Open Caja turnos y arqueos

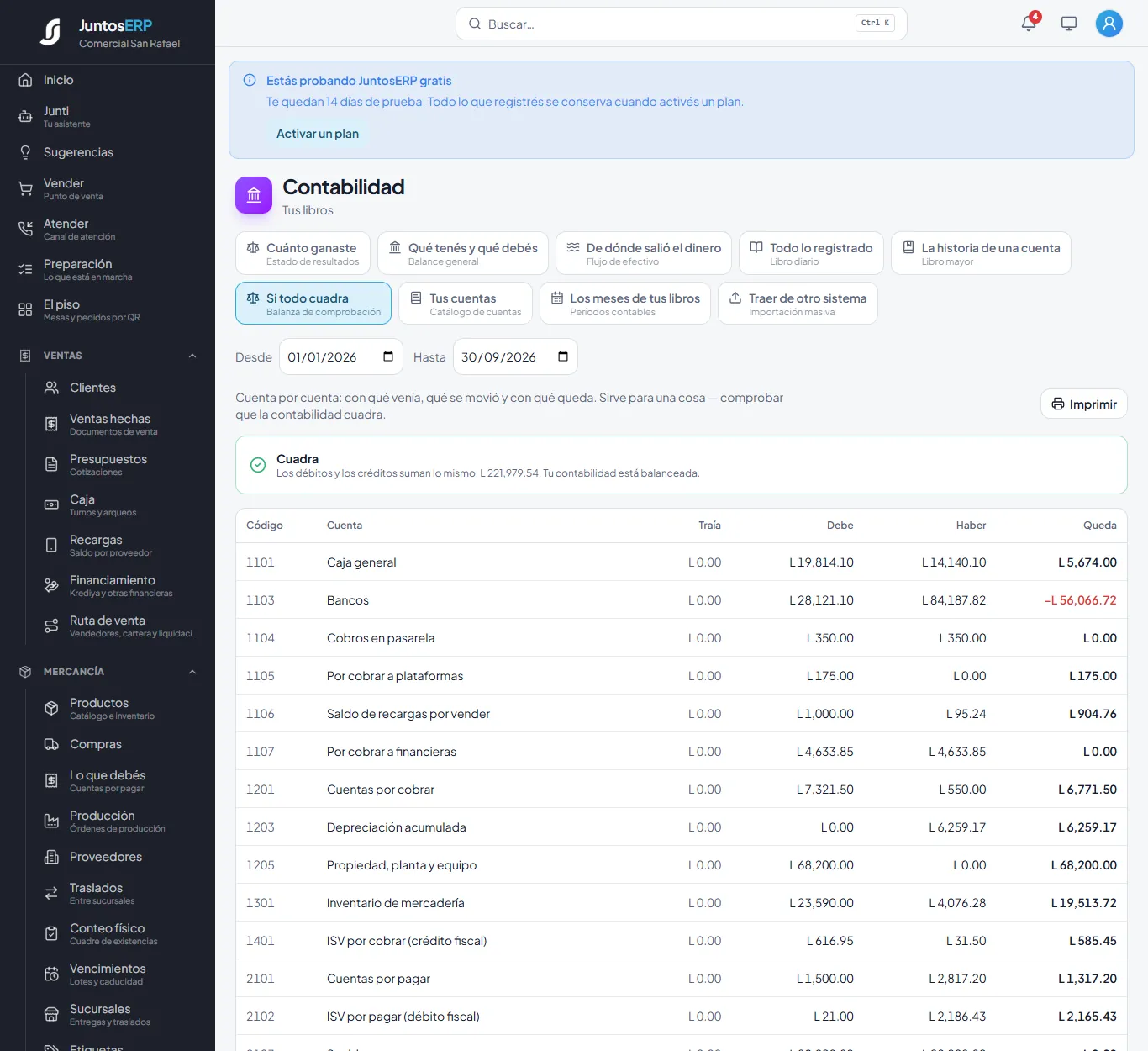120,504
